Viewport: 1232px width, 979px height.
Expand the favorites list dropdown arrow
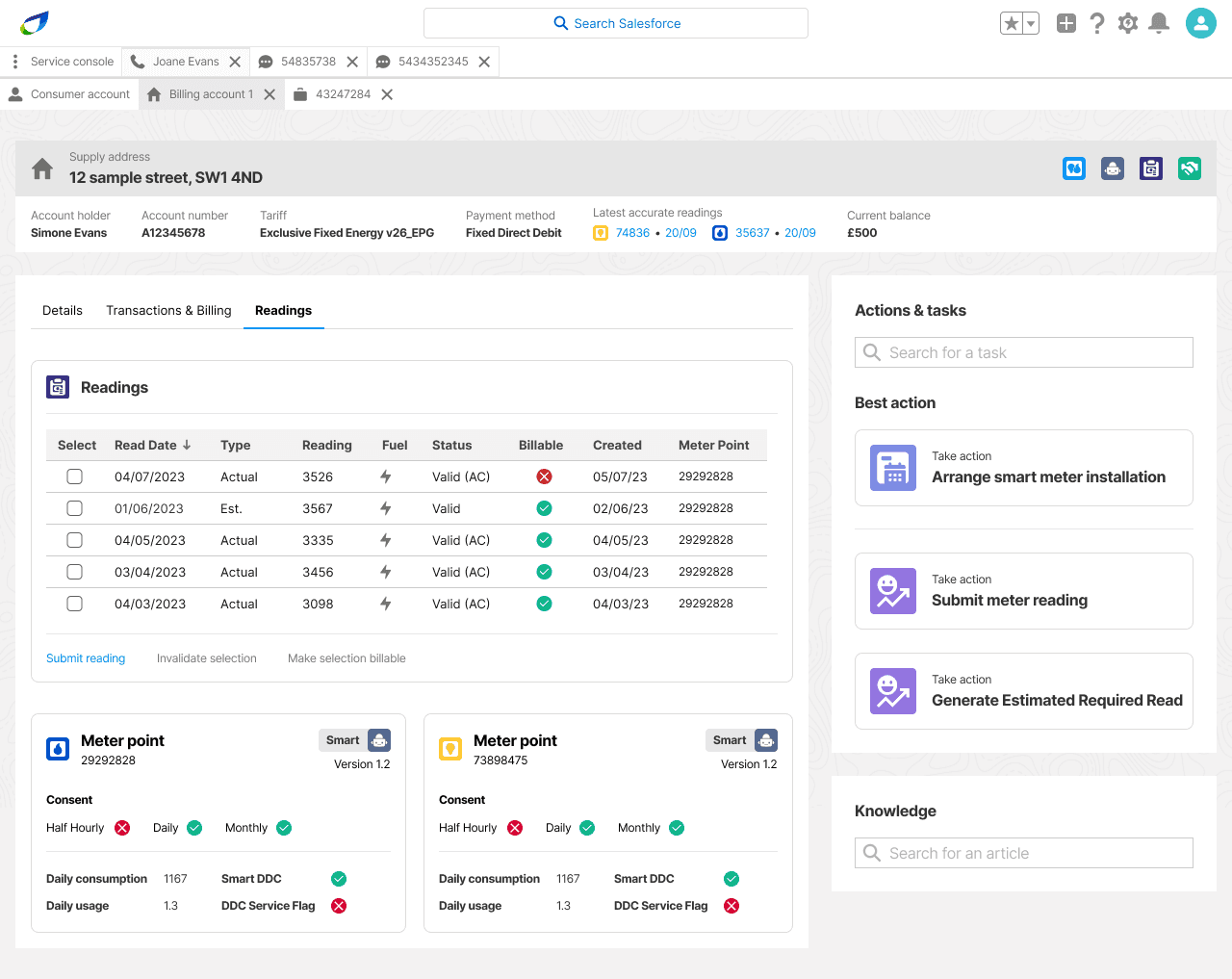click(1031, 23)
